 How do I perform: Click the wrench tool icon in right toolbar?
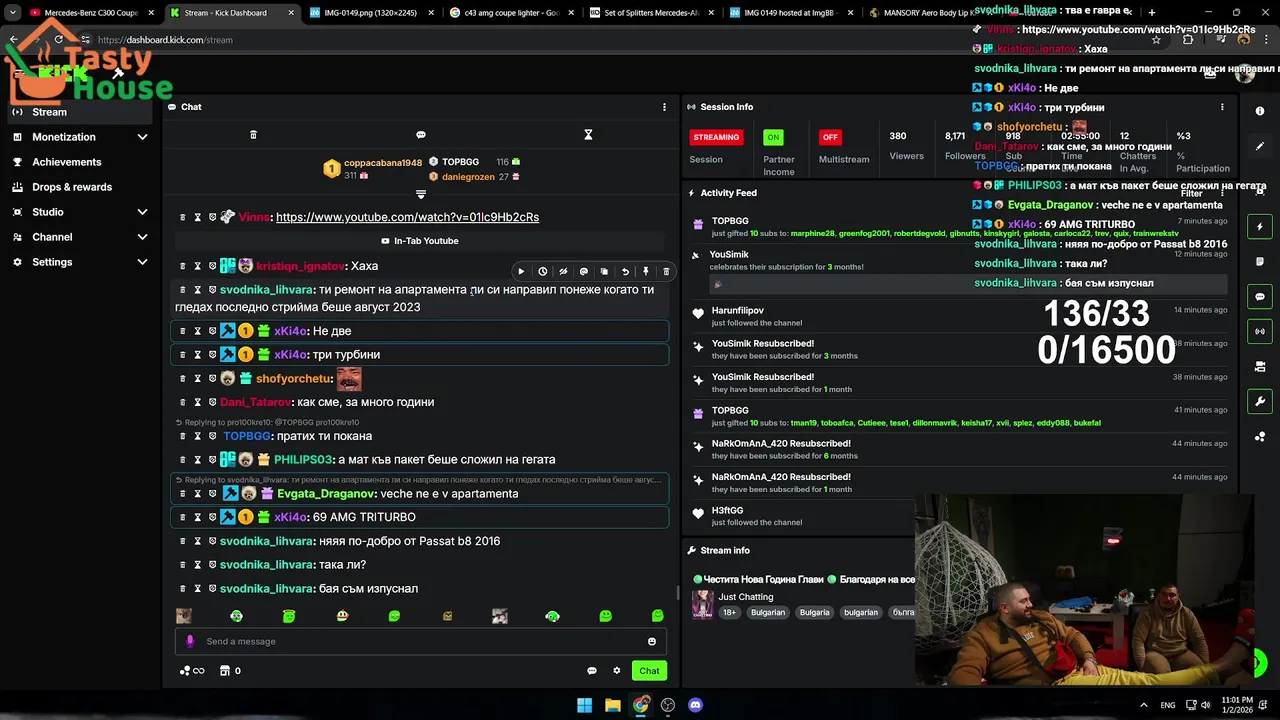(1260, 402)
